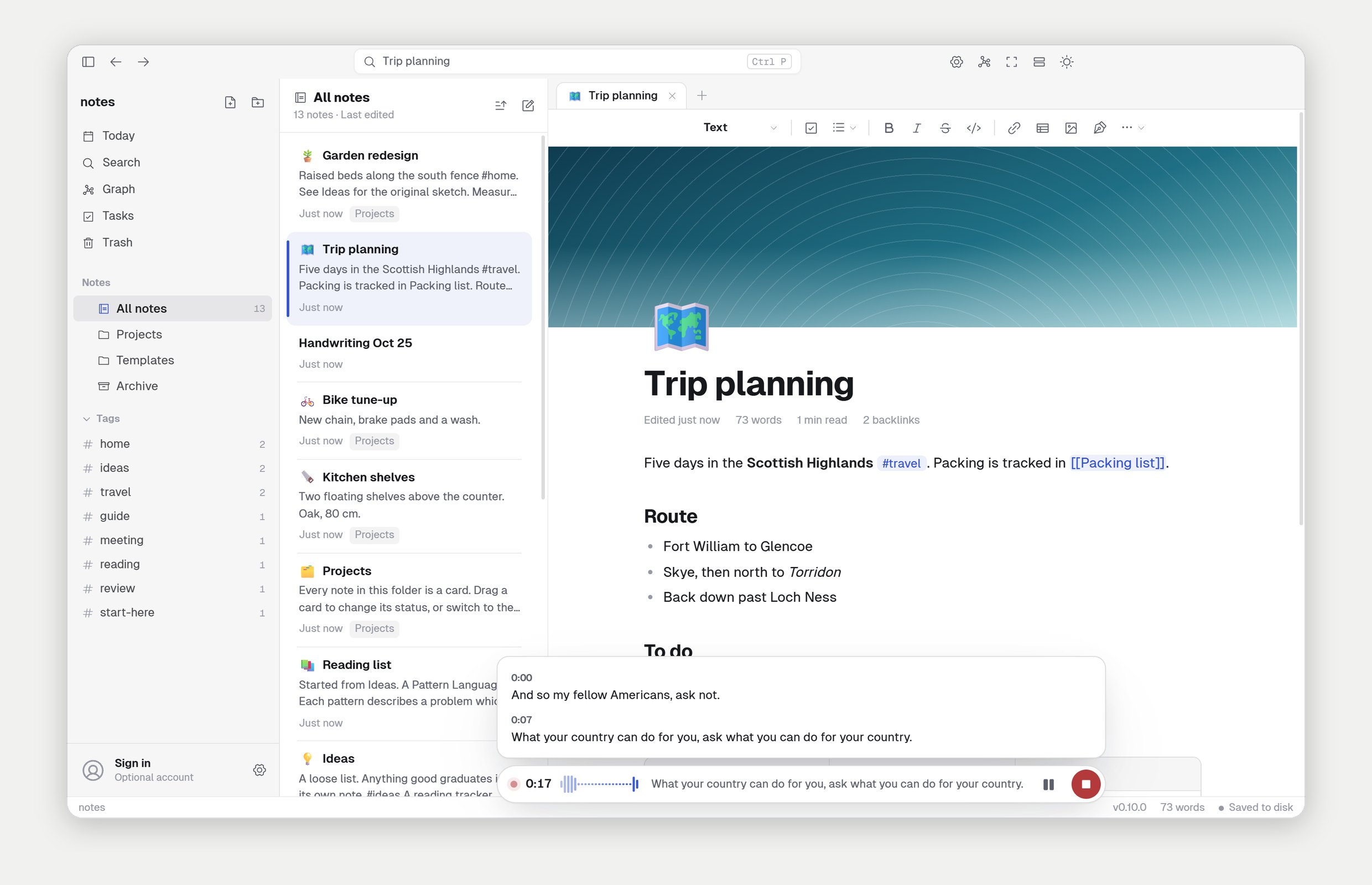The width and height of the screenshot is (1372, 885).
Task: Open the Projects folder
Action: point(173,335)
